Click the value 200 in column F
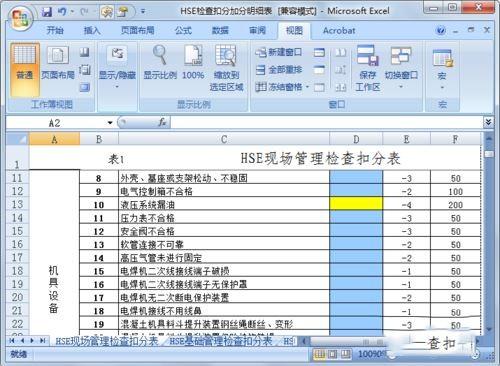 455,205
